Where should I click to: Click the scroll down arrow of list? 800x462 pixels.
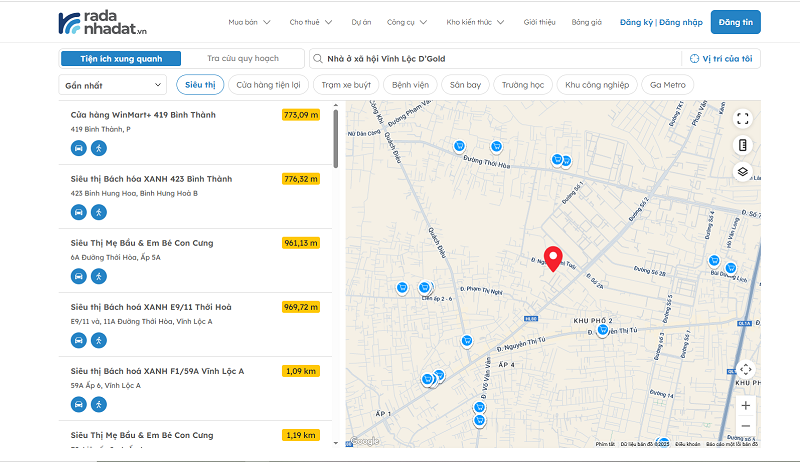coord(335,443)
